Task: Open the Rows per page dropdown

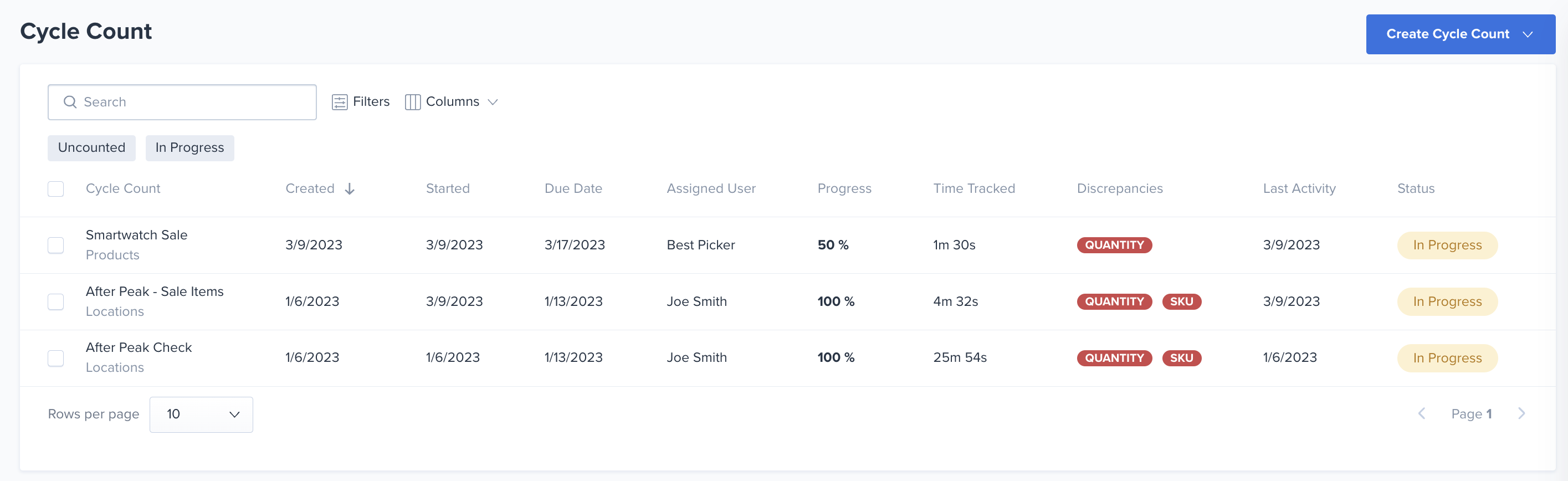Action: (x=201, y=415)
